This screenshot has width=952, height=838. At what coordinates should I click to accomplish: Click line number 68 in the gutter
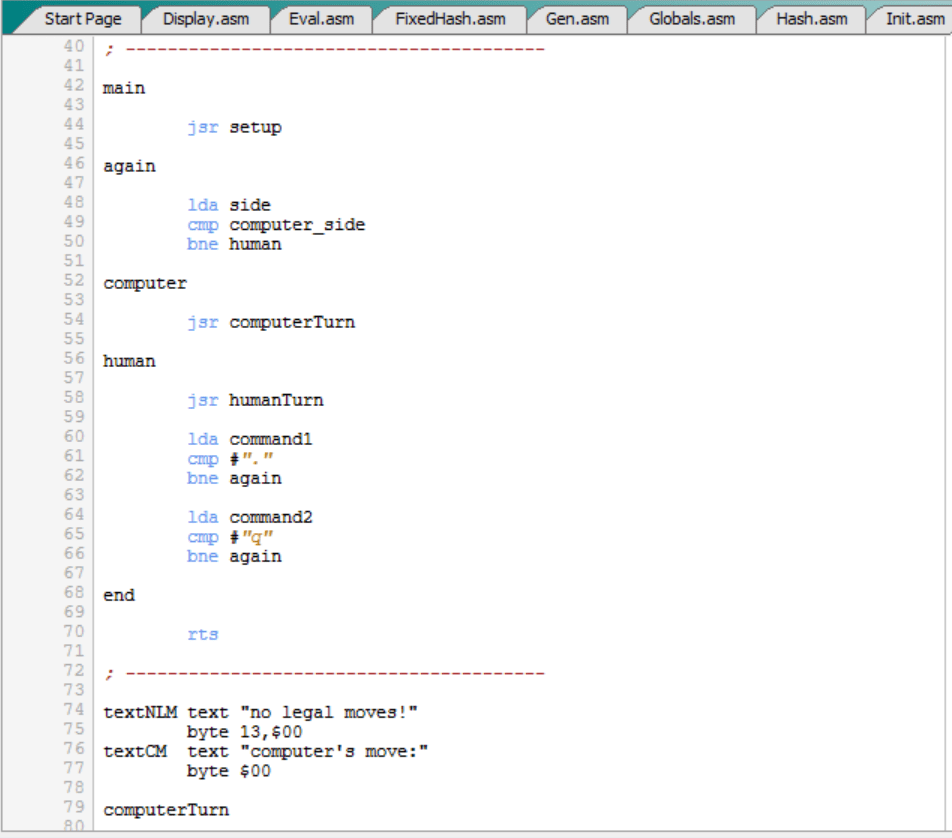(x=75, y=593)
